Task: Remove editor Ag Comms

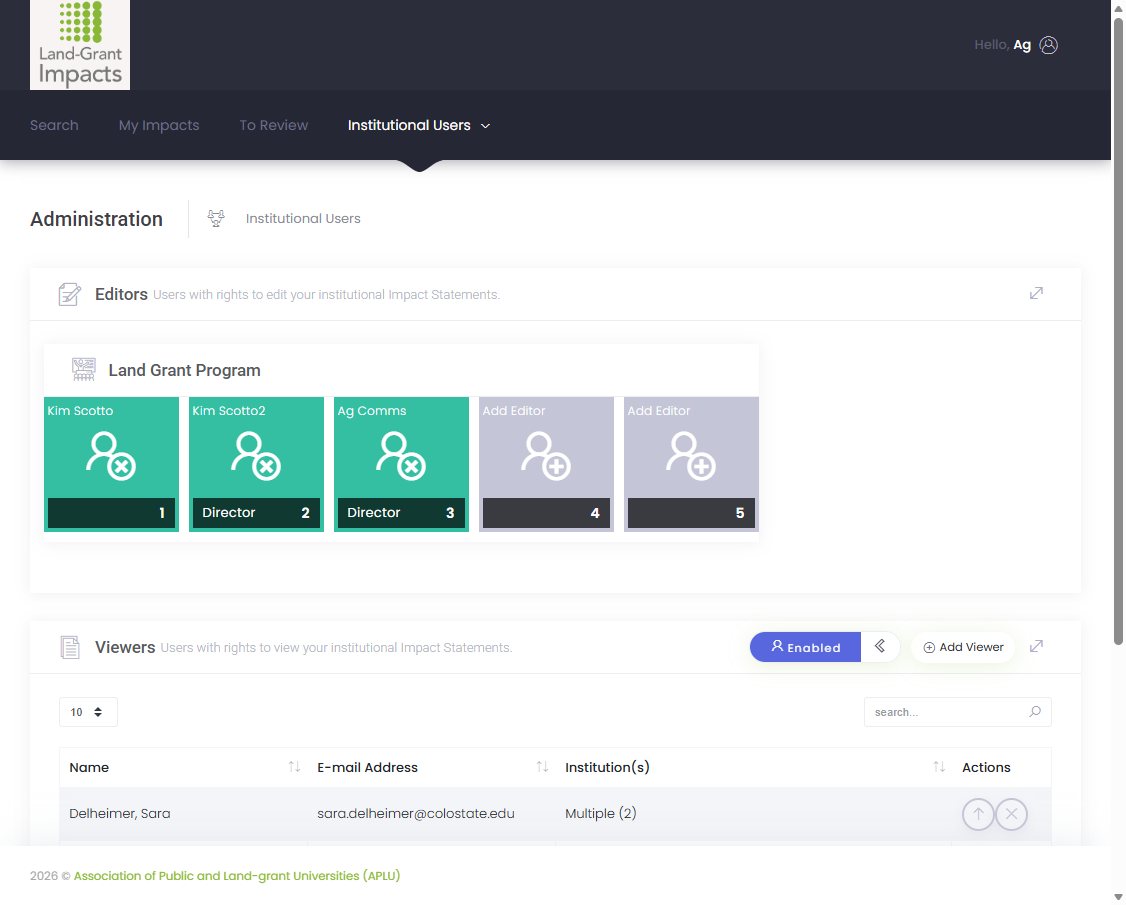Action: click(x=401, y=455)
